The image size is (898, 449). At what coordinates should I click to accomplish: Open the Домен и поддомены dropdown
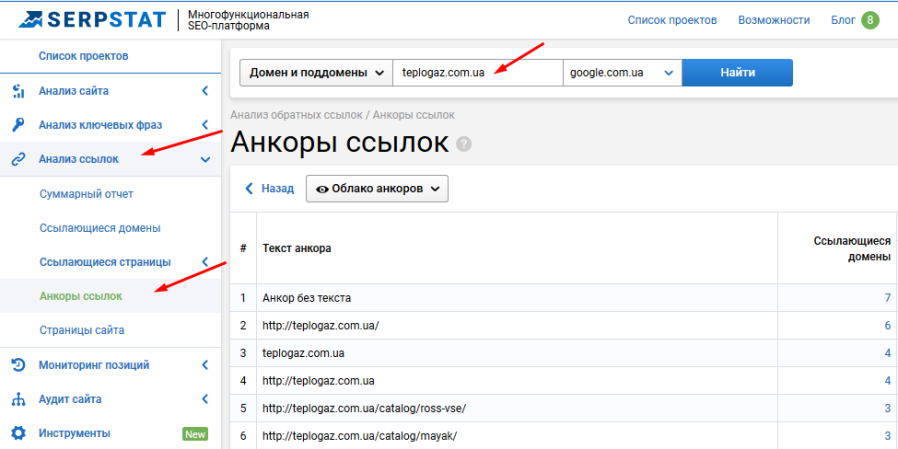tap(316, 73)
